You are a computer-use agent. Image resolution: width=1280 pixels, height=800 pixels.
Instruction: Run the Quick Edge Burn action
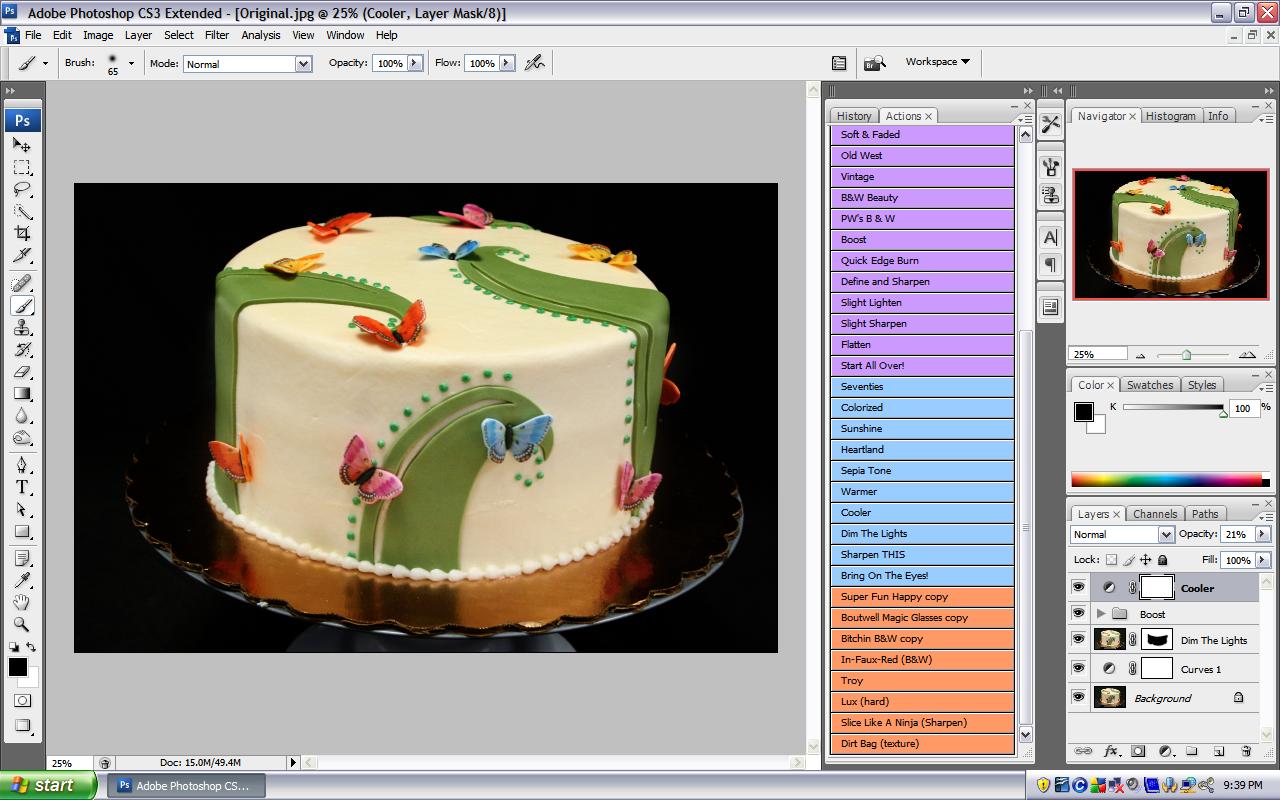click(922, 260)
